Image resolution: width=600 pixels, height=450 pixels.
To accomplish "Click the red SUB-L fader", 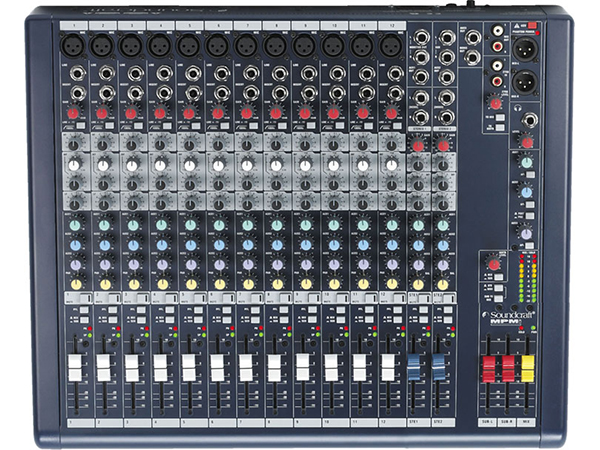I will coord(489,369).
